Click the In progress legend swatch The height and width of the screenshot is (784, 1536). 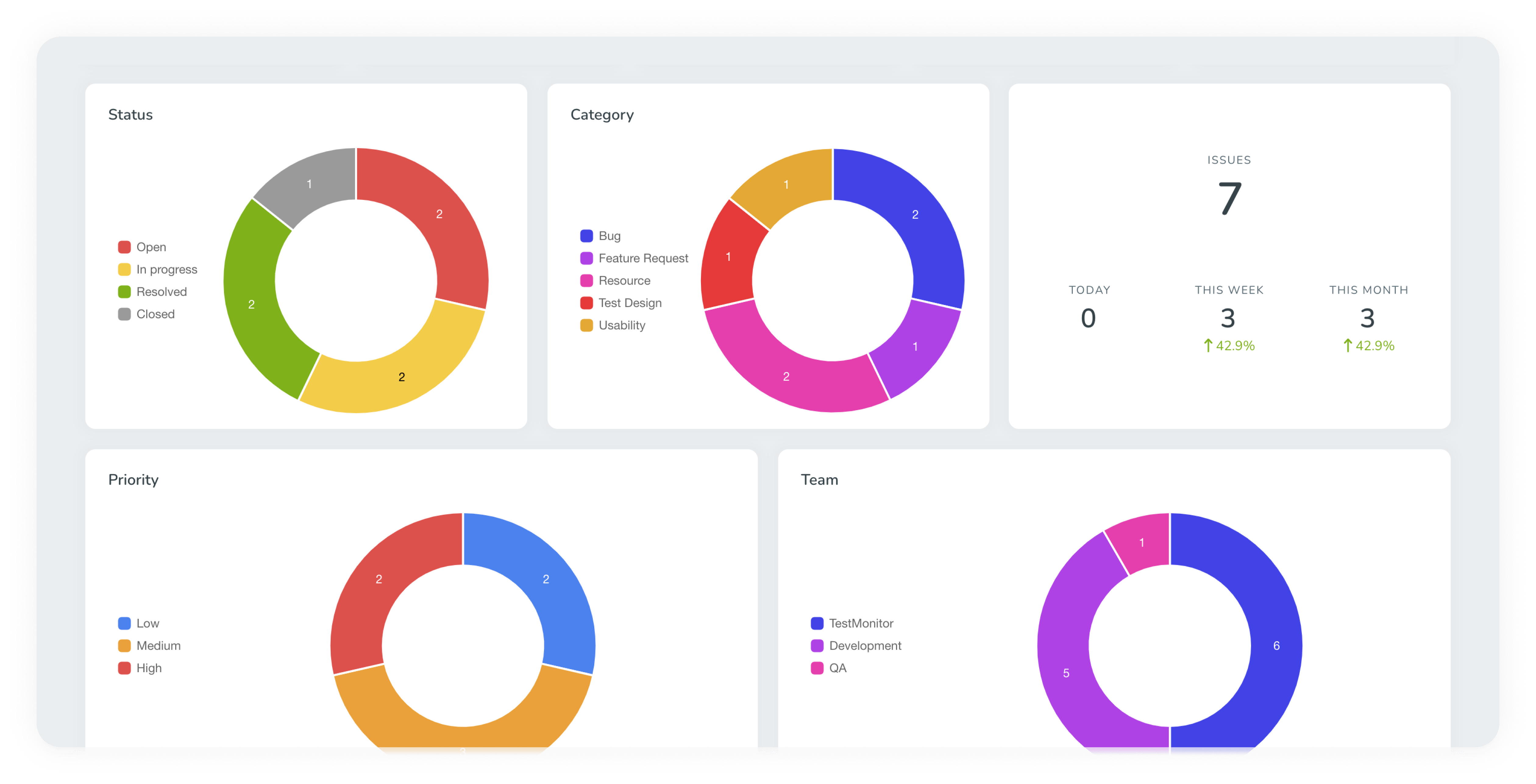[x=124, y=269]
